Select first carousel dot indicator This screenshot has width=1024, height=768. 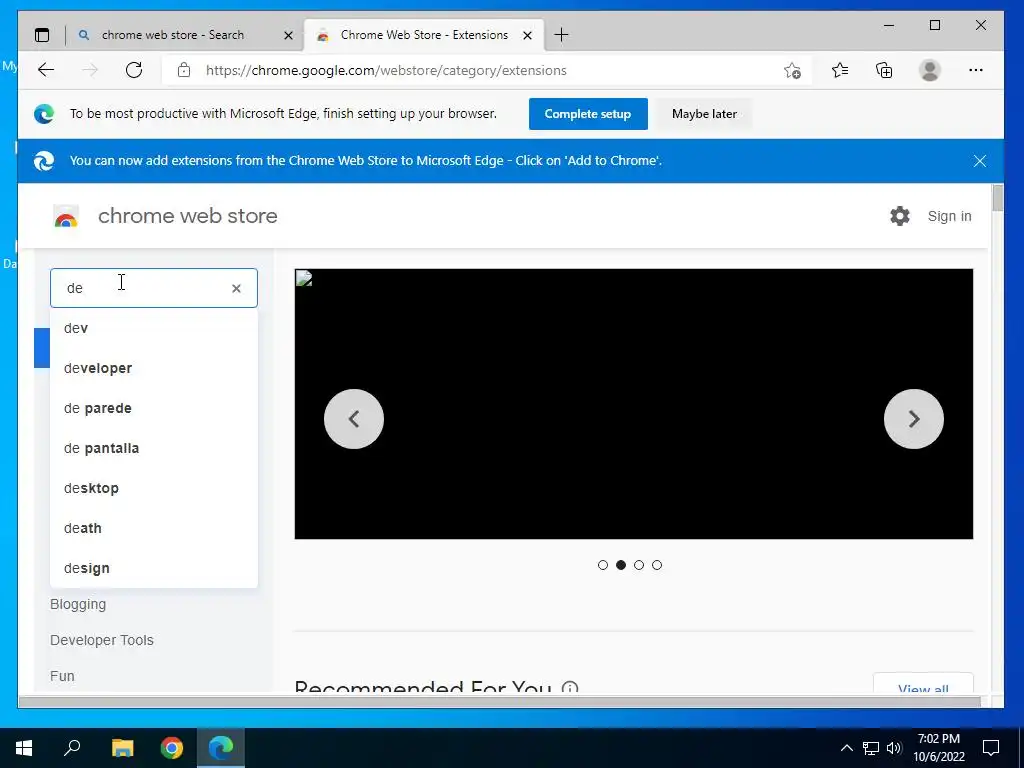[x=603, y=565]
